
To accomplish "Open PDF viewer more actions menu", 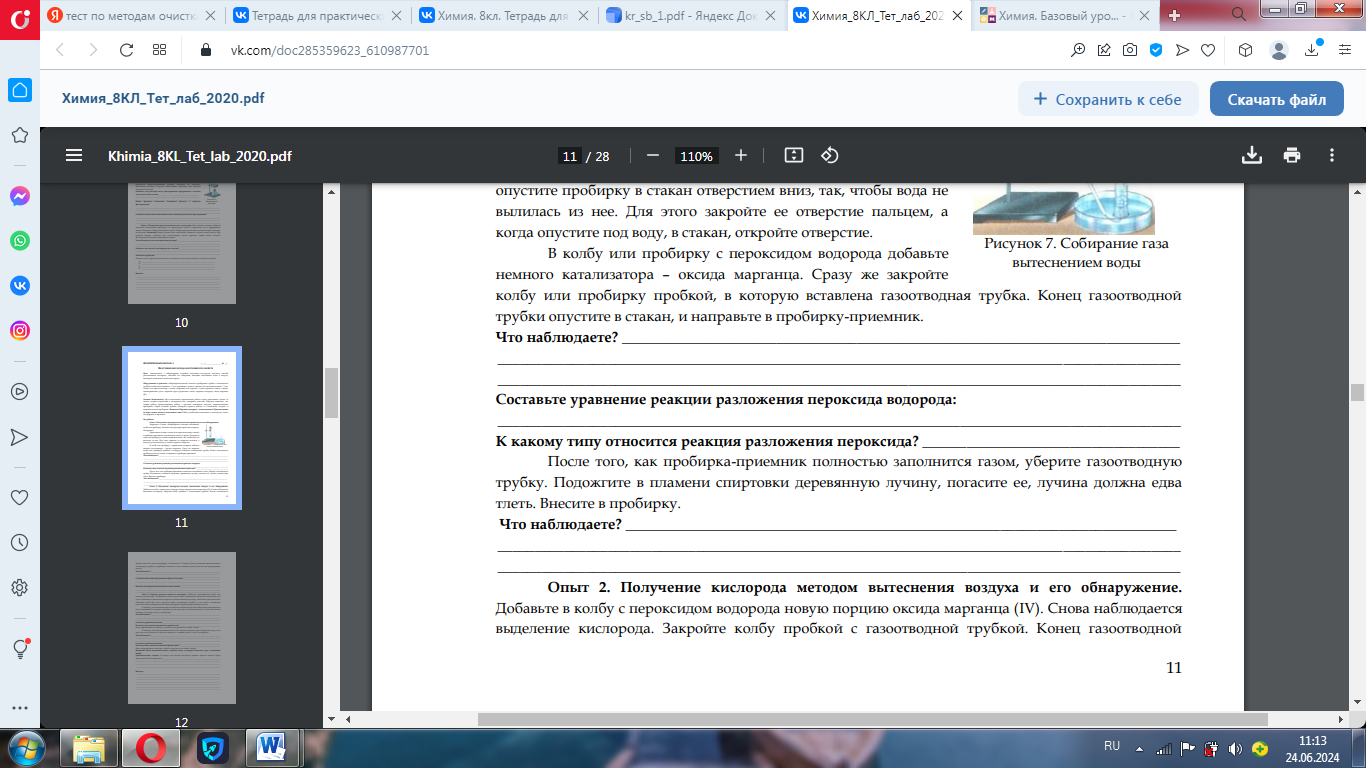I will [x=1332, y=155].
